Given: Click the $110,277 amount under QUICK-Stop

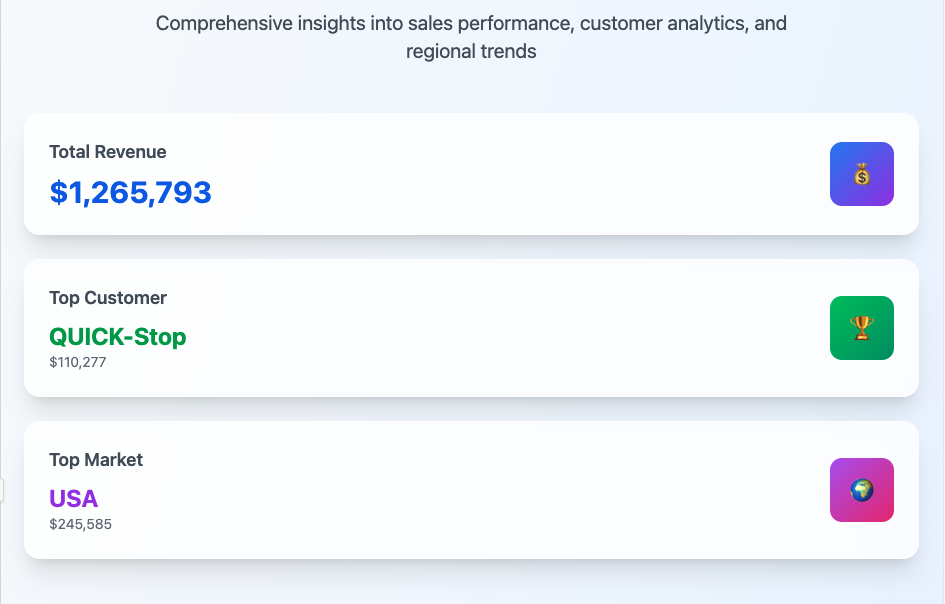Looking at the screenshot, I should point(79,362).
